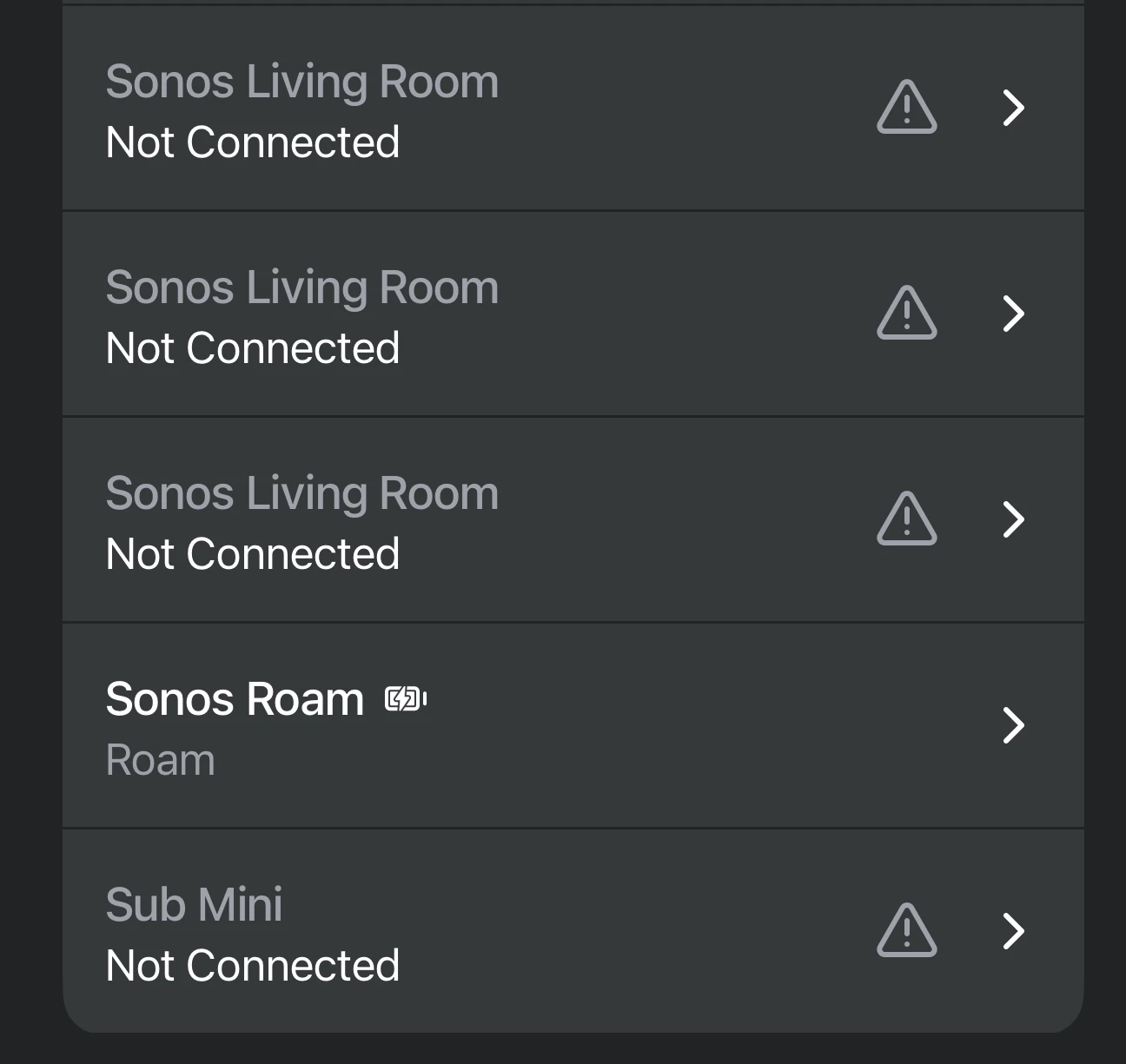Image resolution: width=1126 pixels, height=1064 pixels.
Task: Open third Sonos Living Room chevron
Action: (1014, 519)
